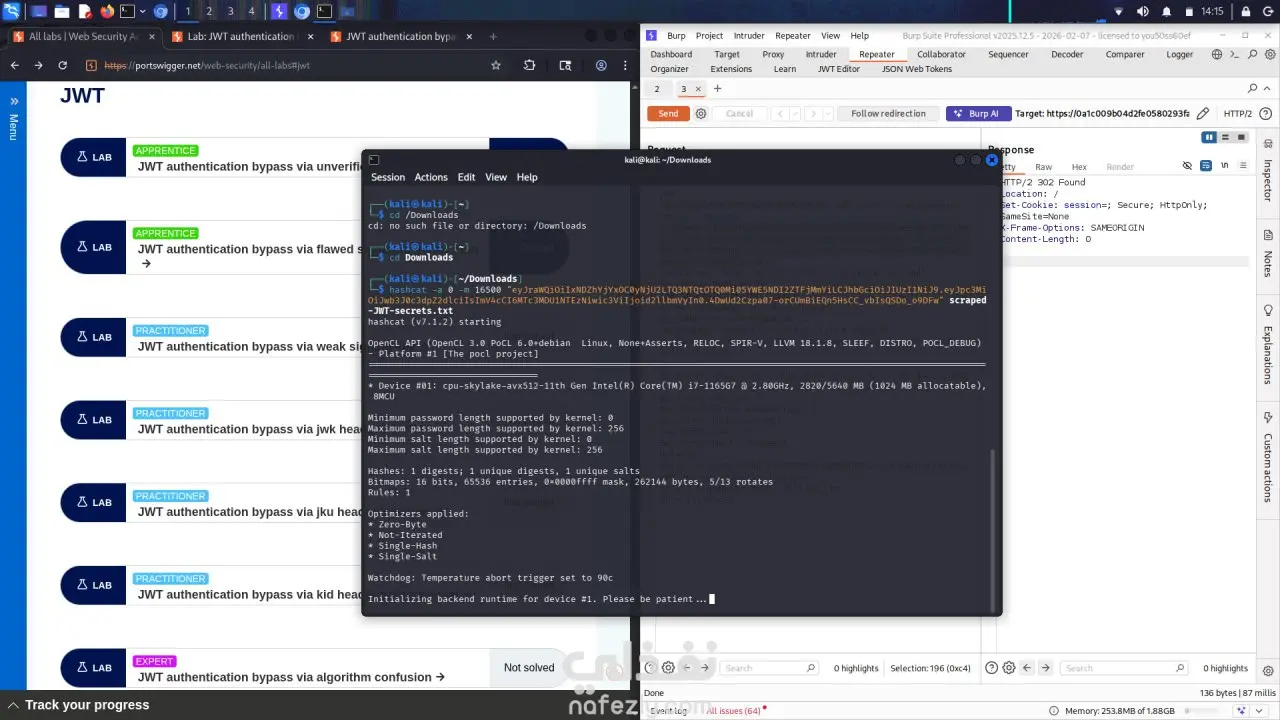Close Repeater tab 3

[x=698, y=89]
